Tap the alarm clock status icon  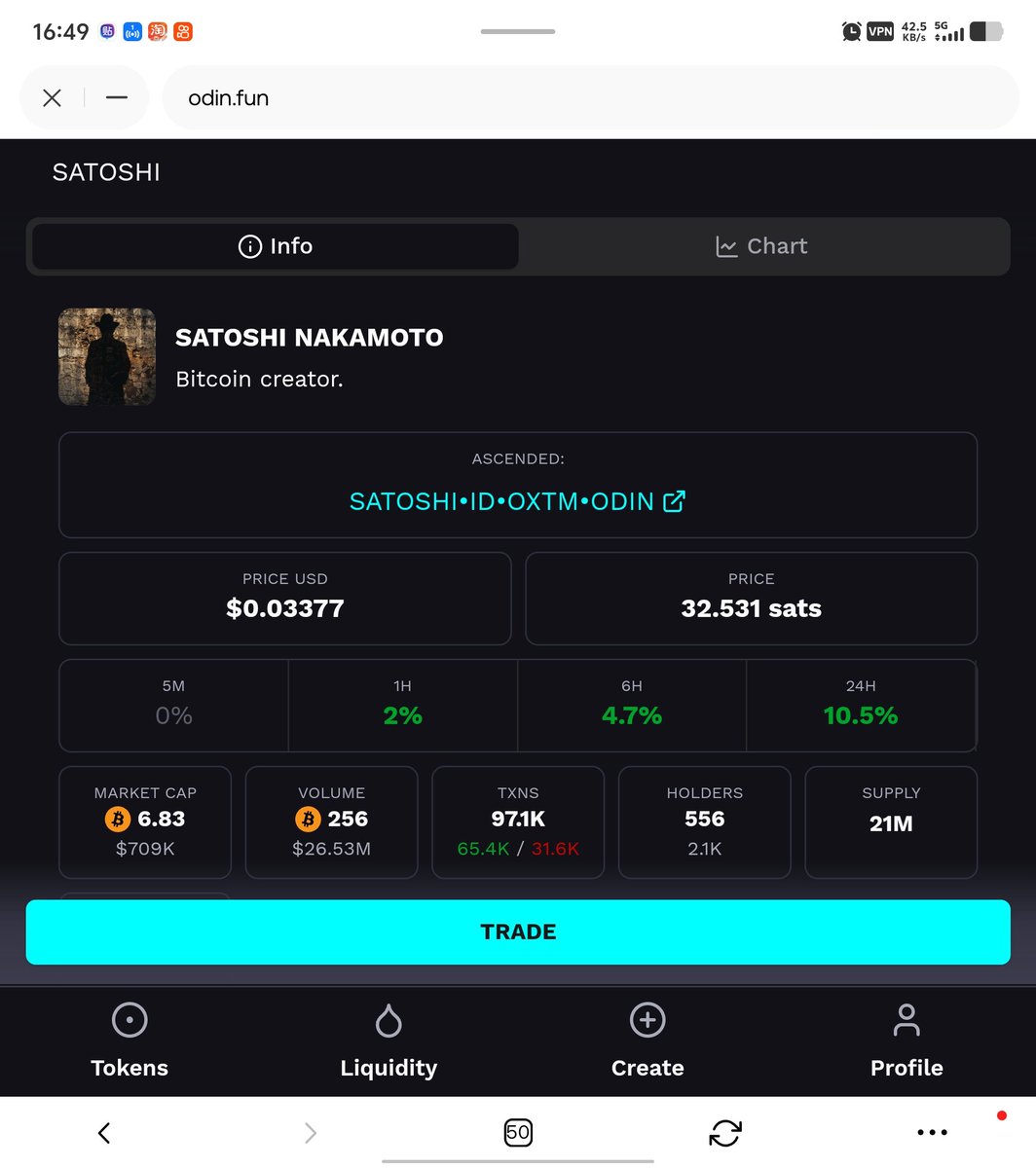pyautogui.click(x=851, y=31)
